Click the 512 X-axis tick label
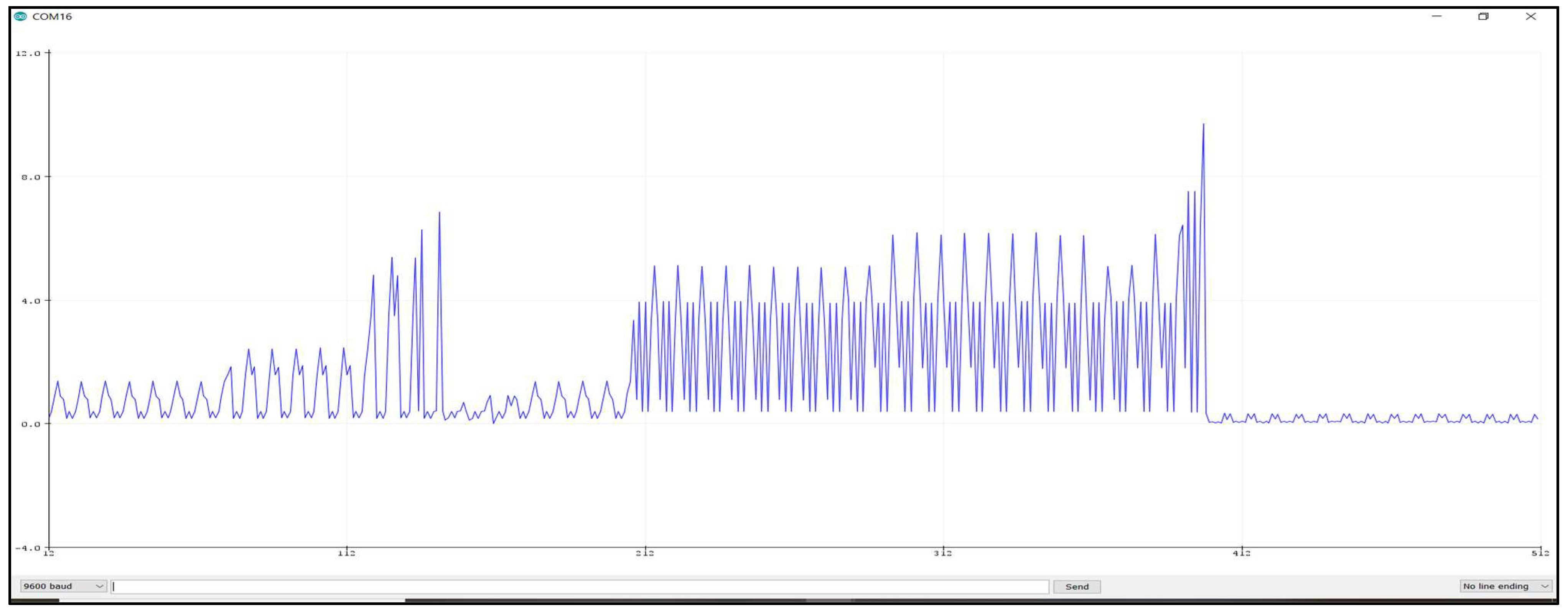 coord(1540,553)
